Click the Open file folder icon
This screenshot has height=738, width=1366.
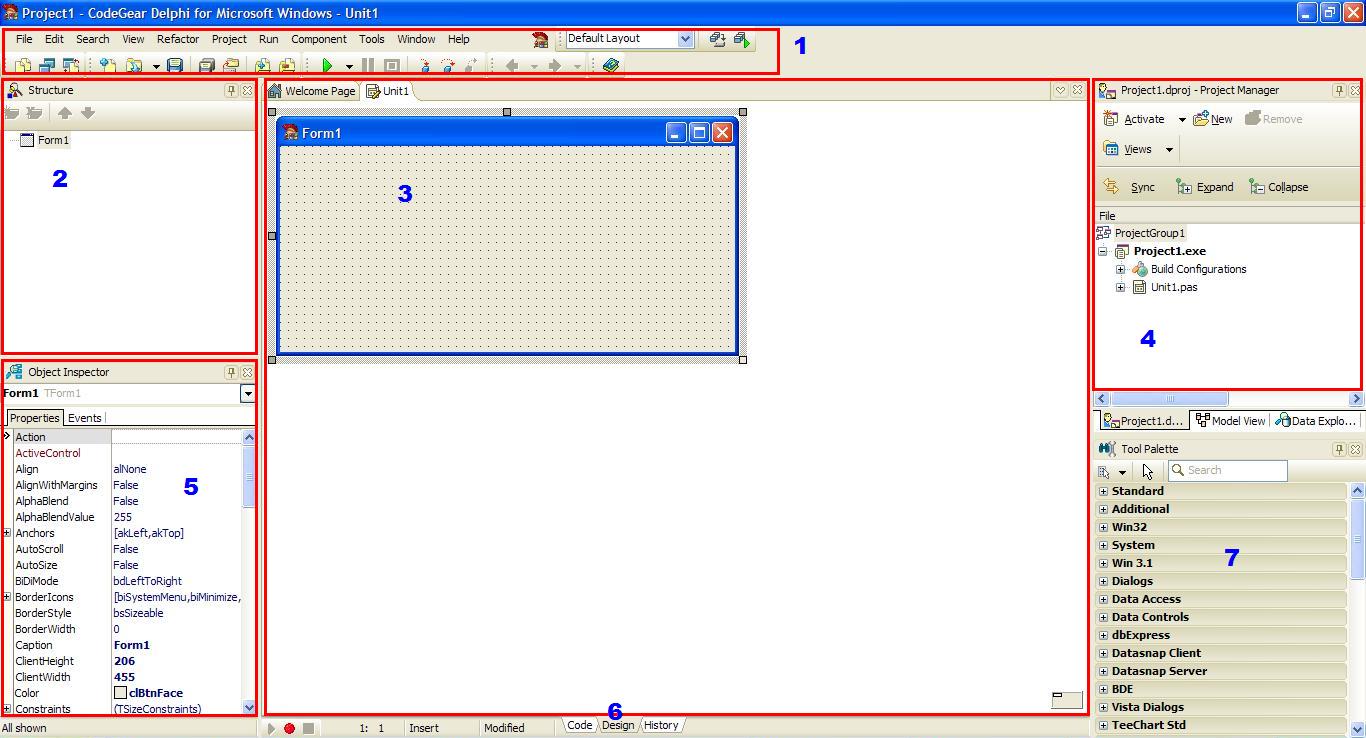(133, 65)
